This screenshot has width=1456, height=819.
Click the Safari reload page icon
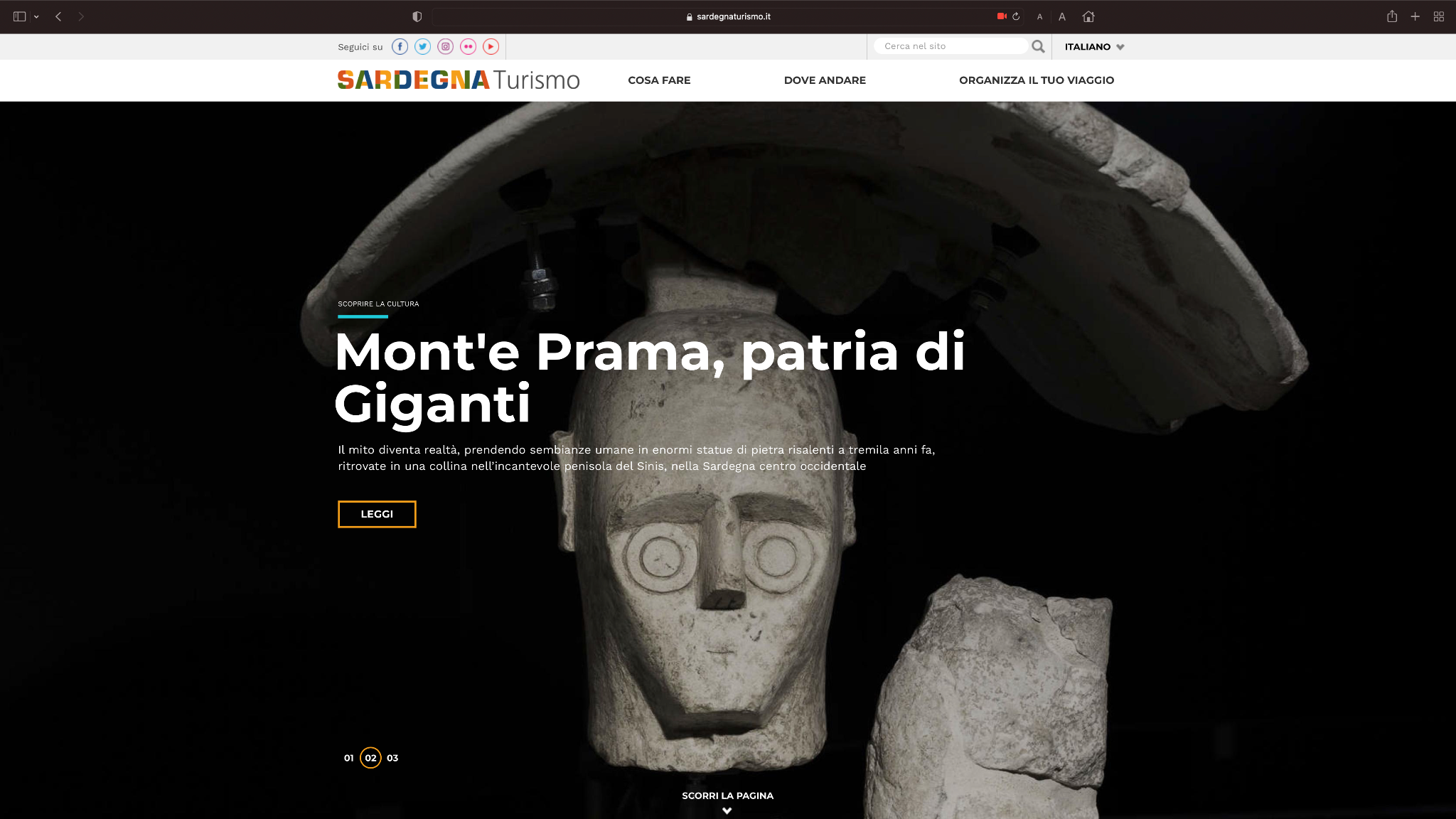pos(1017,16)
